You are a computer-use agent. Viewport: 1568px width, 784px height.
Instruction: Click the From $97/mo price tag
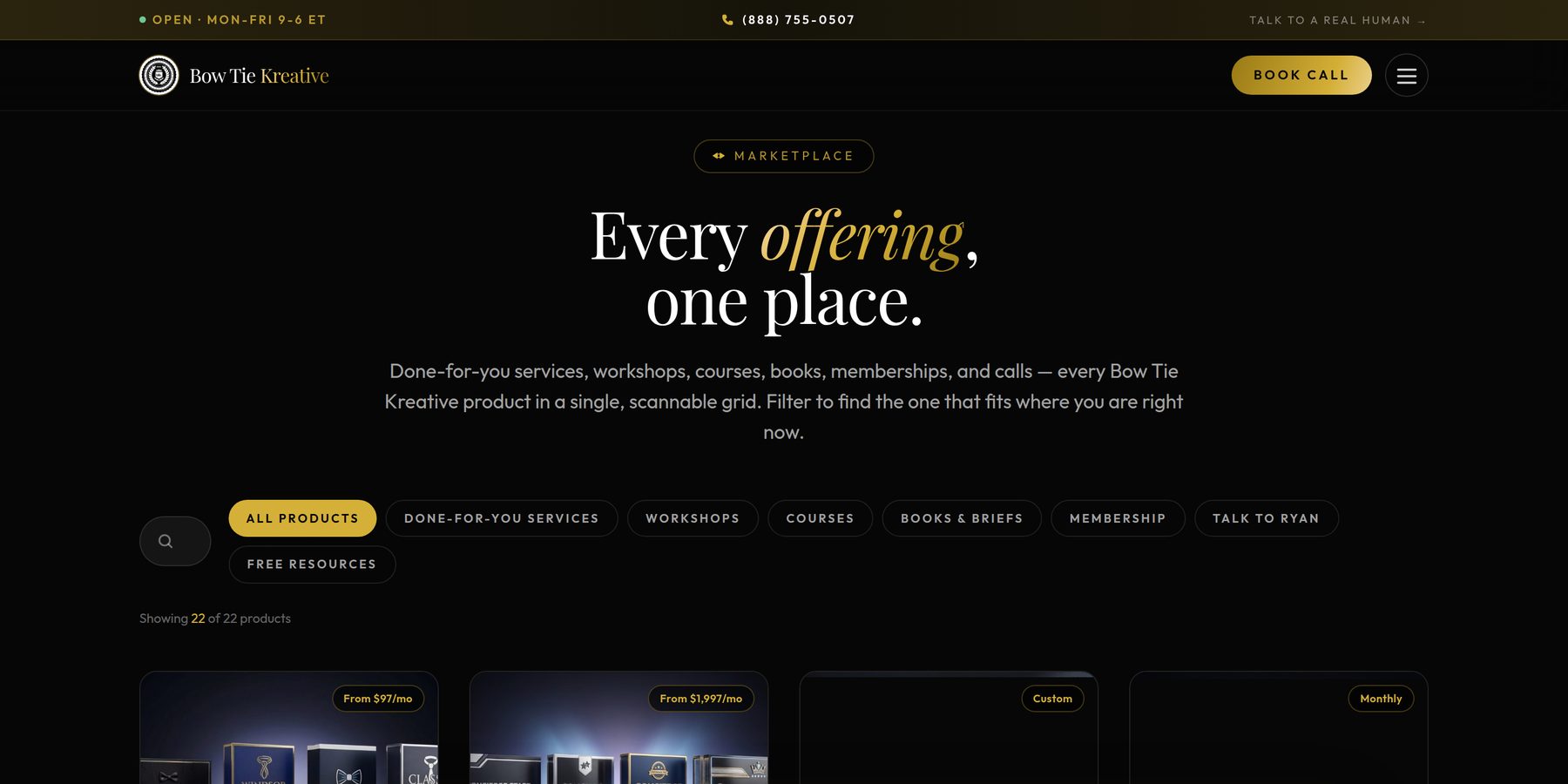[x=378, y=699]
